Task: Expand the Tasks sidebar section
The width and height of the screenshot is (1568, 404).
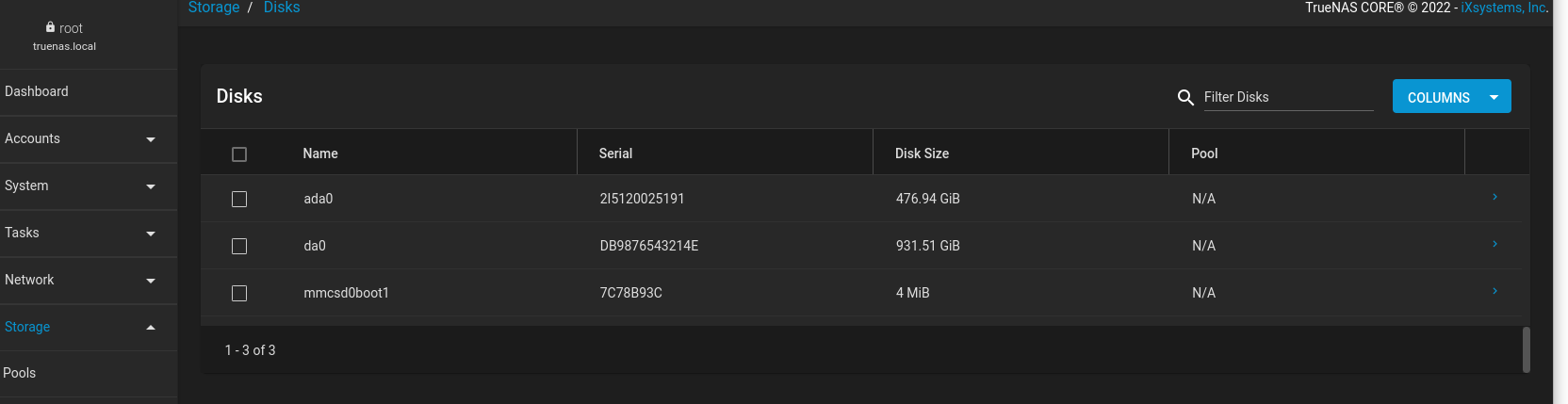Action: pyautogui.click(x=151, y=234)
